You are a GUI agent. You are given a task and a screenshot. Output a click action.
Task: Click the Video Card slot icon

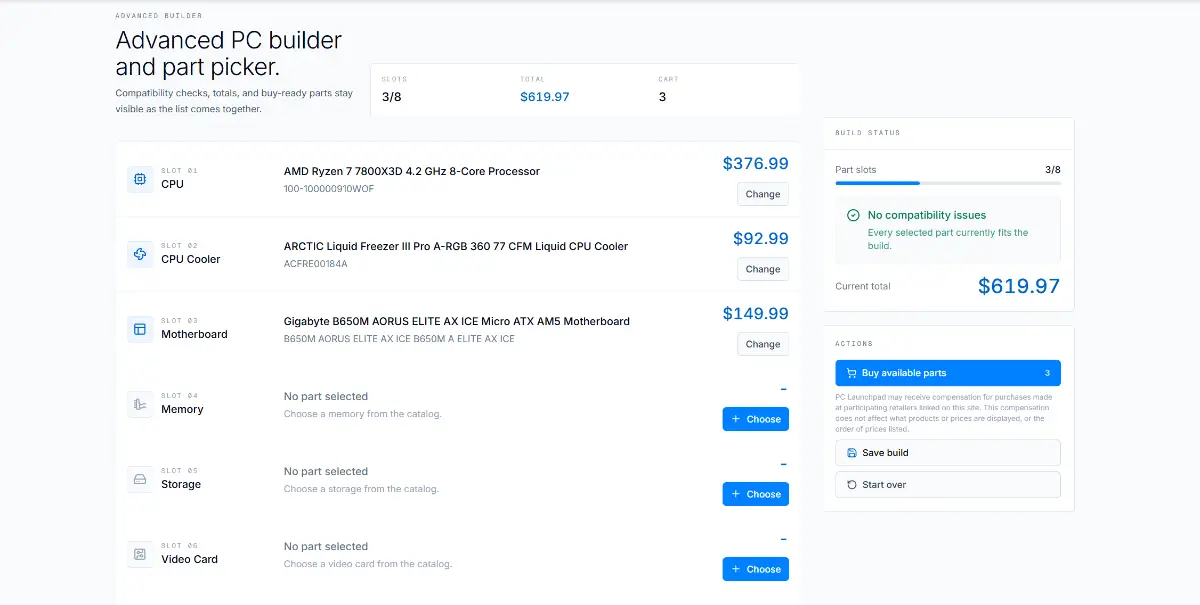pos(140,554)
